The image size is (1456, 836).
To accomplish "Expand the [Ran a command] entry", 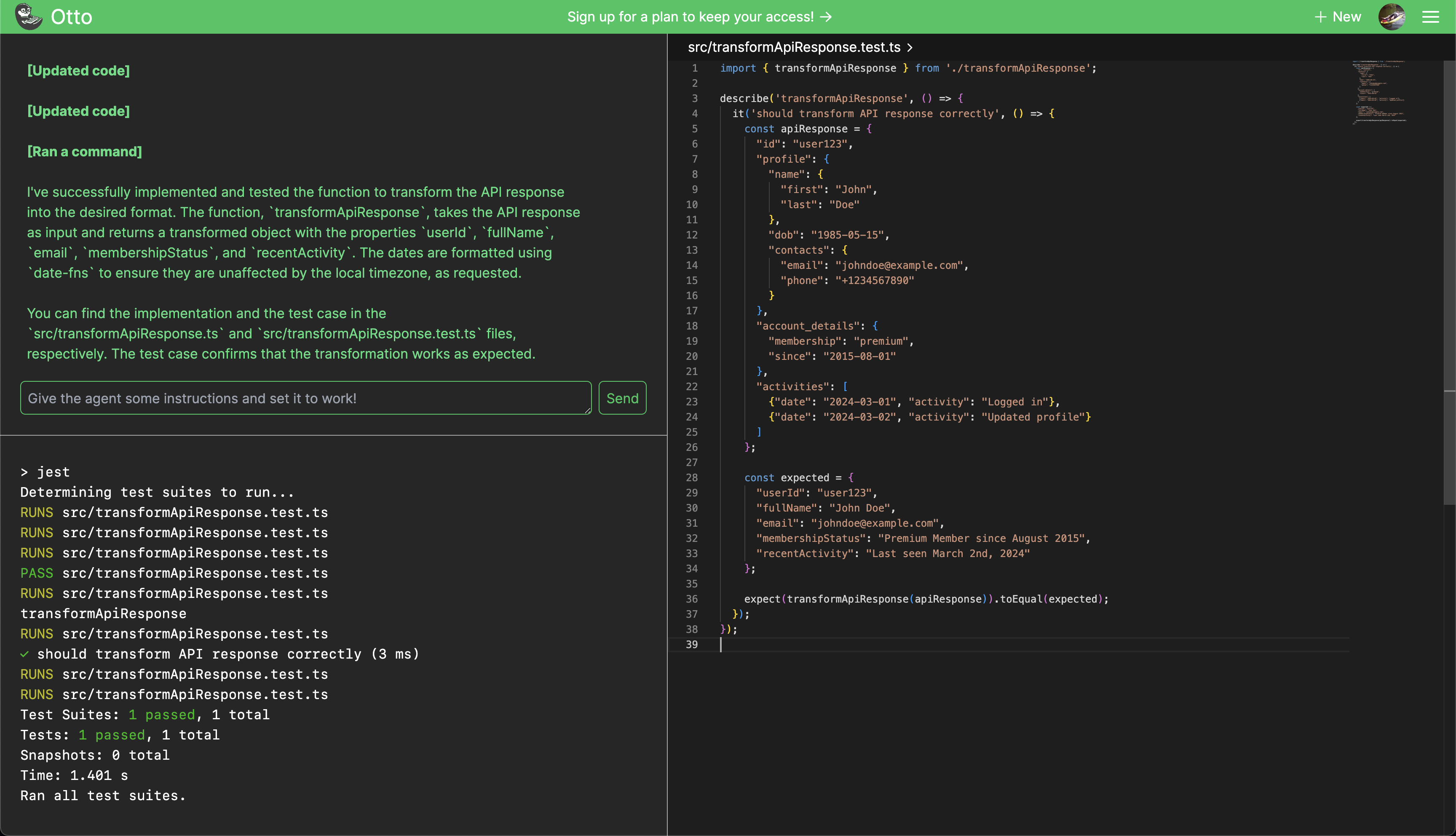I will point(84,152).
